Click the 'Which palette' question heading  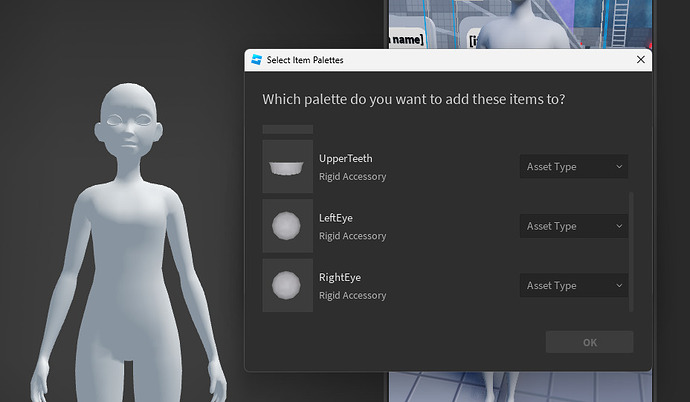pyautogui.click(x=414, y=99)
